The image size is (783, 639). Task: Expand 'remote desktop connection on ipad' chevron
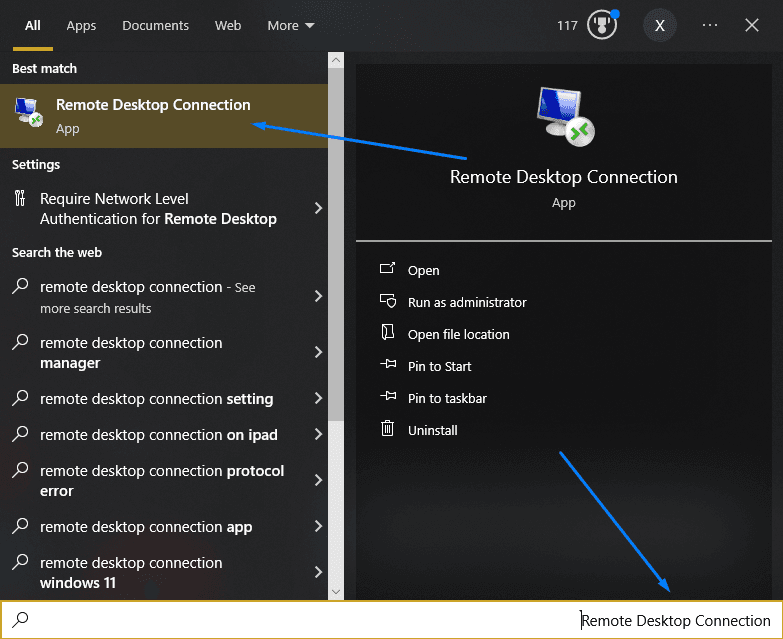click(318, 434)
